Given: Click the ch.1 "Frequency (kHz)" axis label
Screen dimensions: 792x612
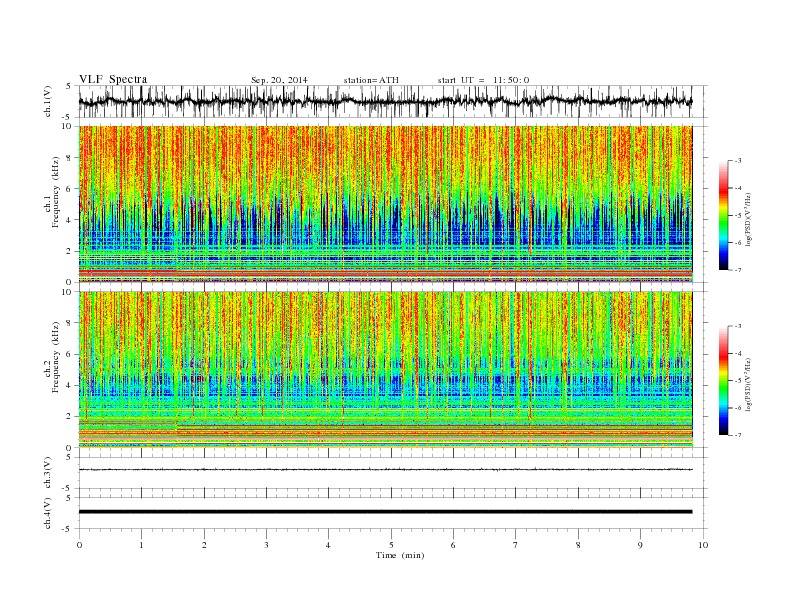Looking at the screenshot, I should click(x=56, y=192).
